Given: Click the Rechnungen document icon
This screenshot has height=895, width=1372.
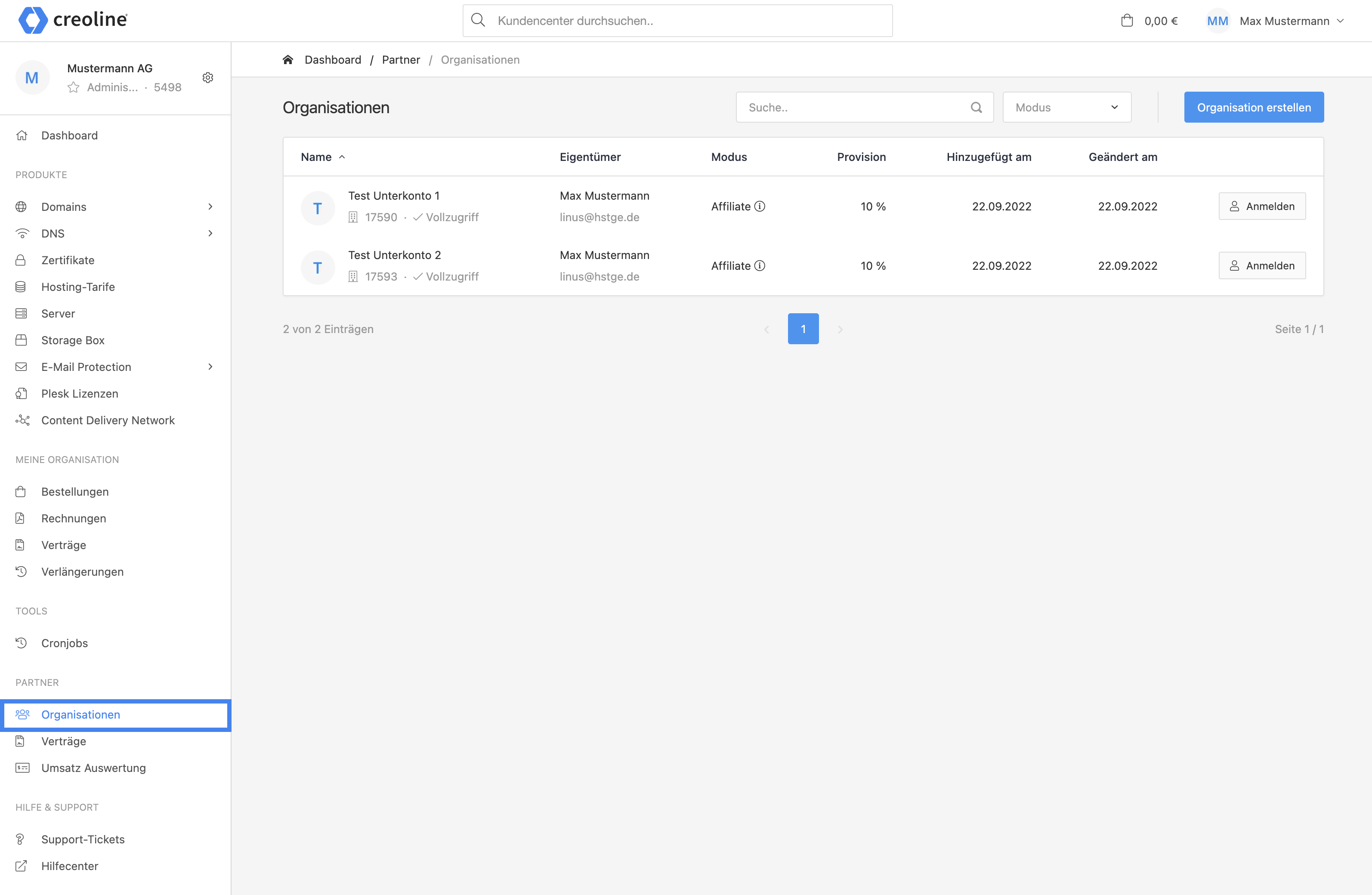Looking at the screenshot, I should 20,518.
